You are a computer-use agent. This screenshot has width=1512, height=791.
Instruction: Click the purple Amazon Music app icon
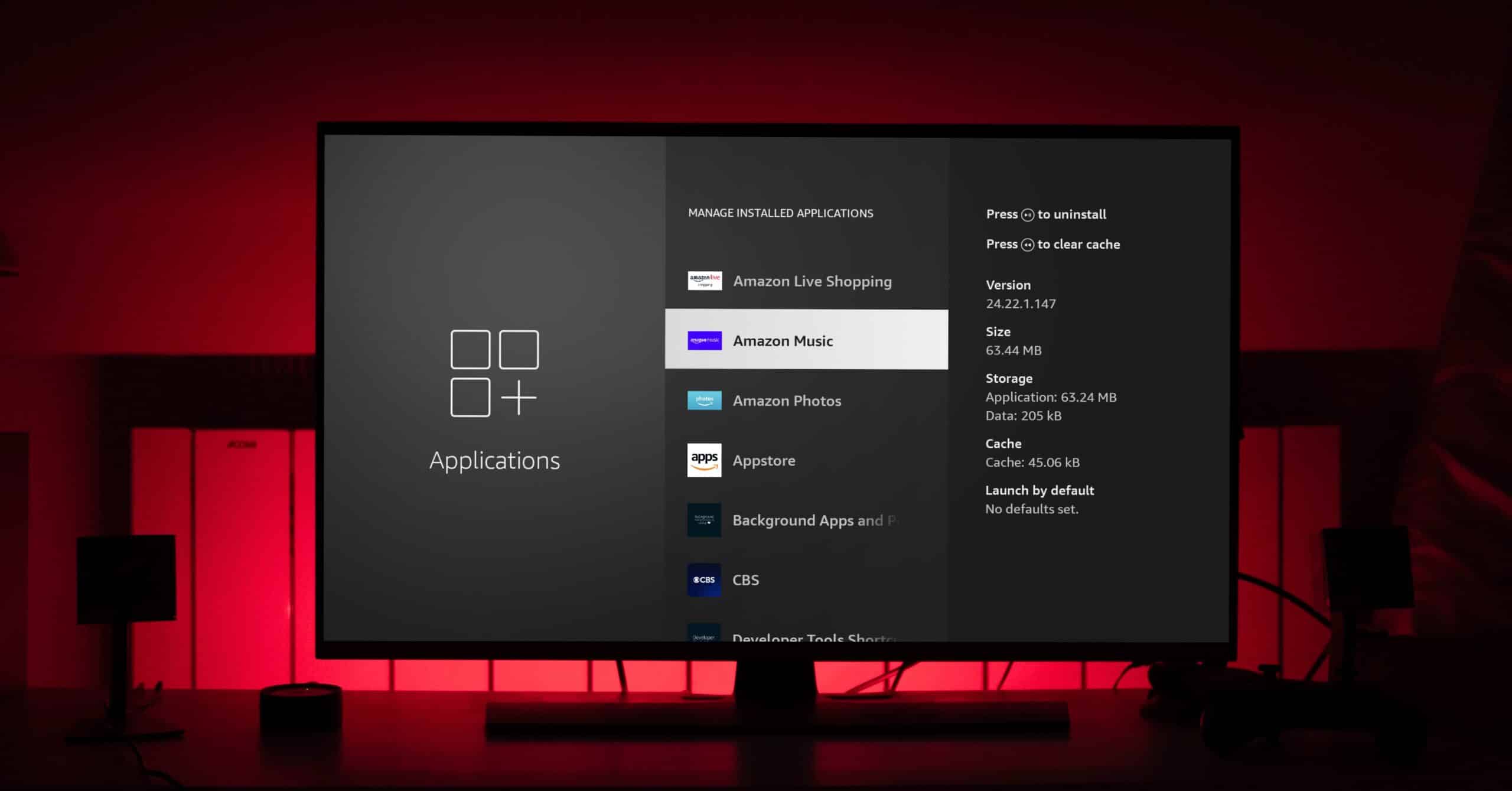click(705, 340)
